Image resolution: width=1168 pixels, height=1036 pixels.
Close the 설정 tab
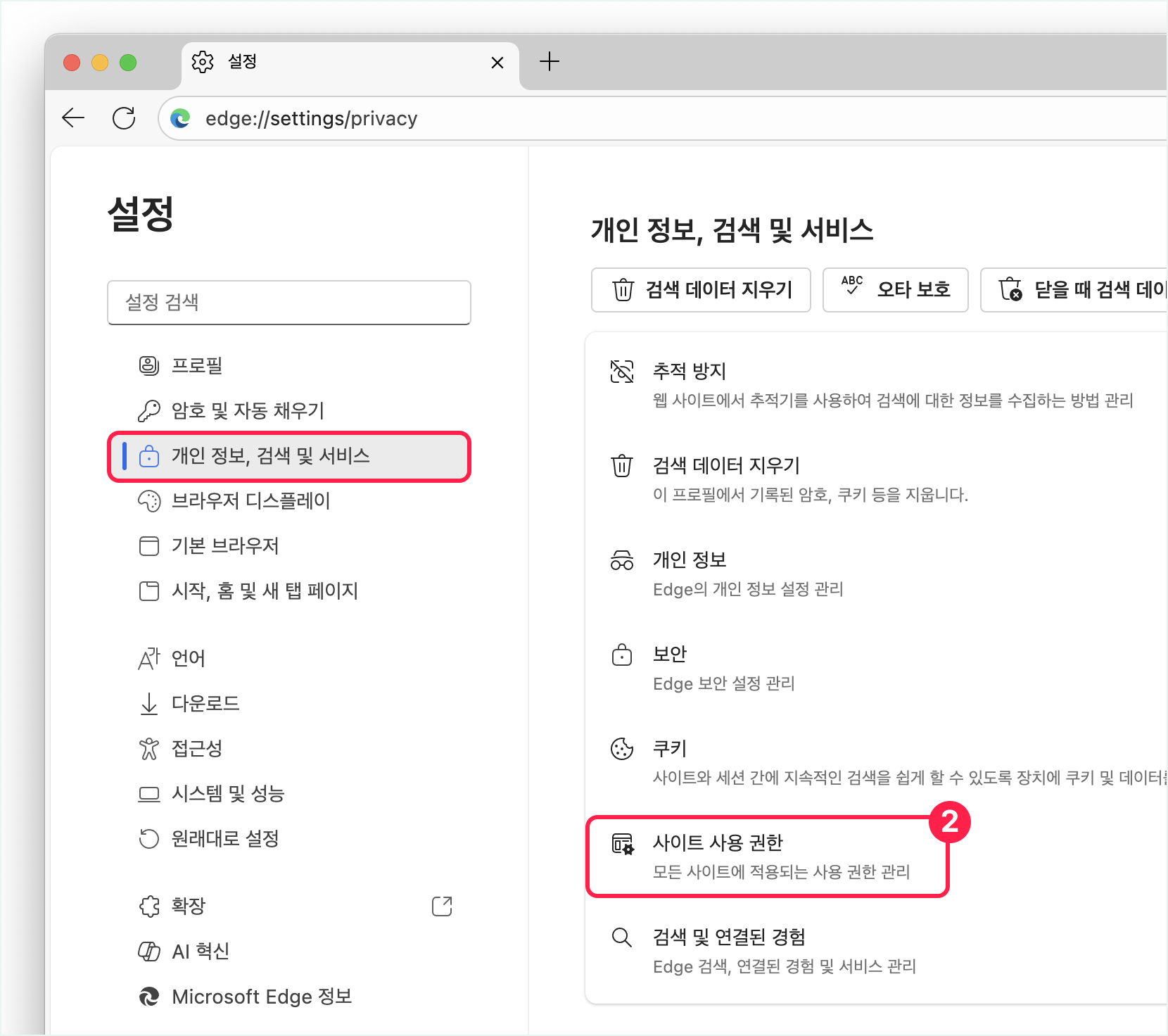[x=497, y=63]
